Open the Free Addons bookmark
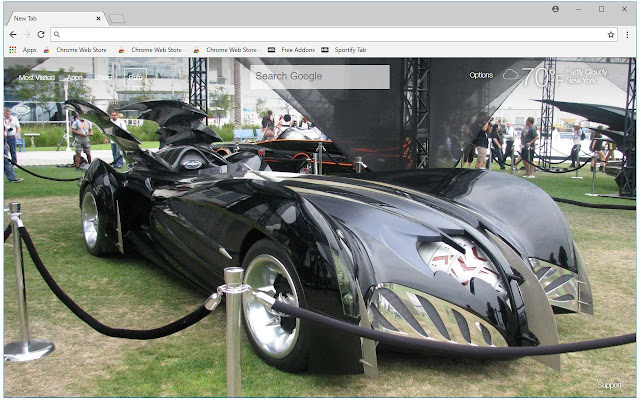Image resolution: width=640 pixels, height=400 pixels. (x=298, y=50)
